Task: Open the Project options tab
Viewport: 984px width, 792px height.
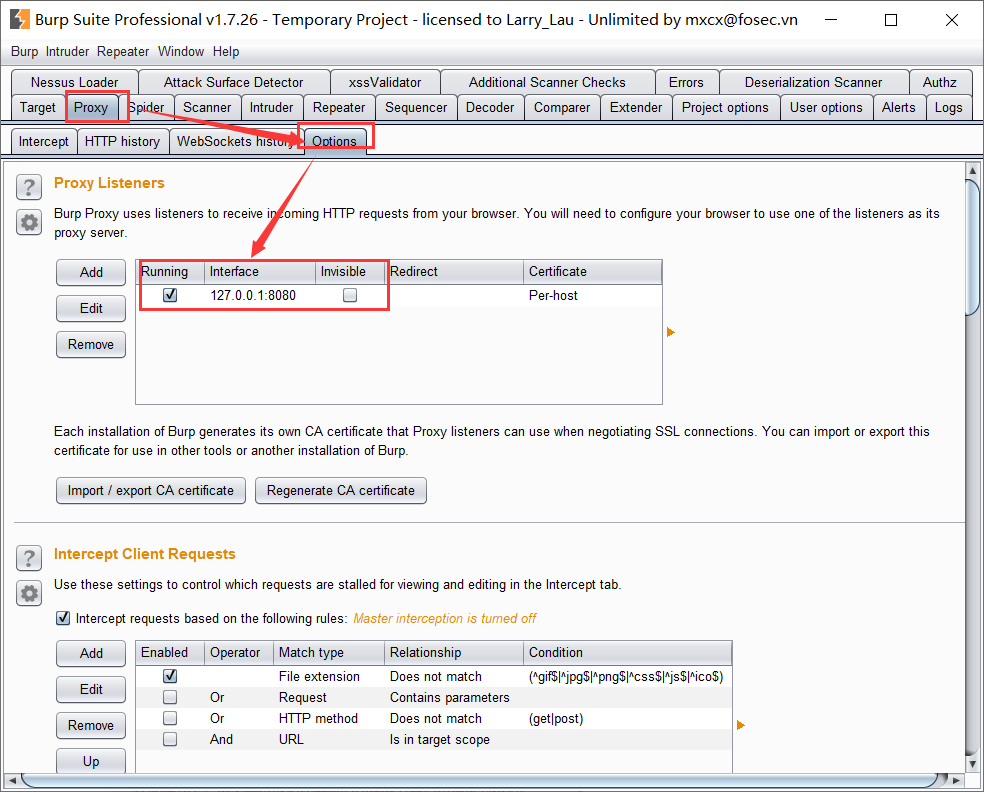Action: point(725,107)
